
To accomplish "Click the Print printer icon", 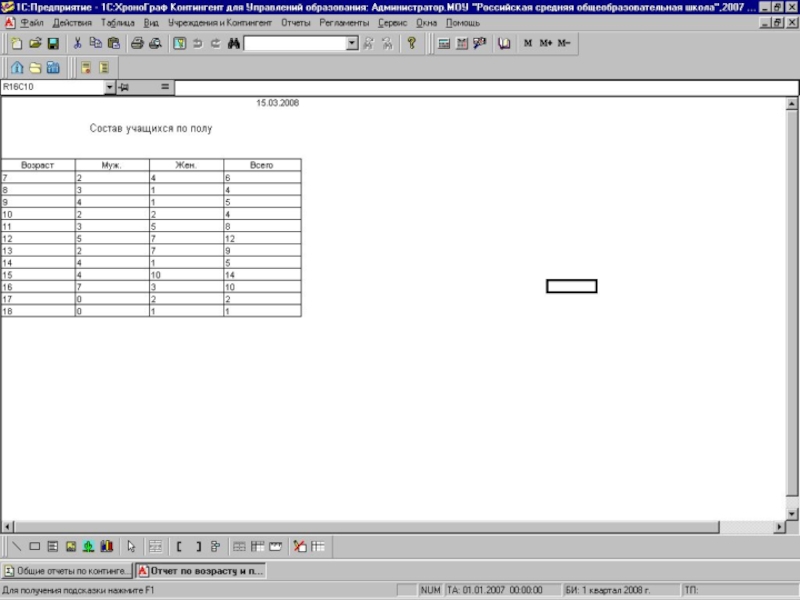I will [x=137, y=44].
